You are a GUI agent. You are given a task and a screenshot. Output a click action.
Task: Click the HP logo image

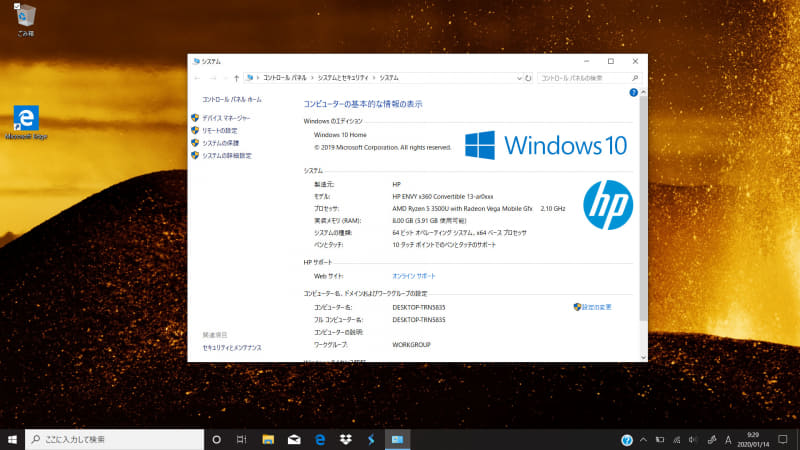[608, 205]
